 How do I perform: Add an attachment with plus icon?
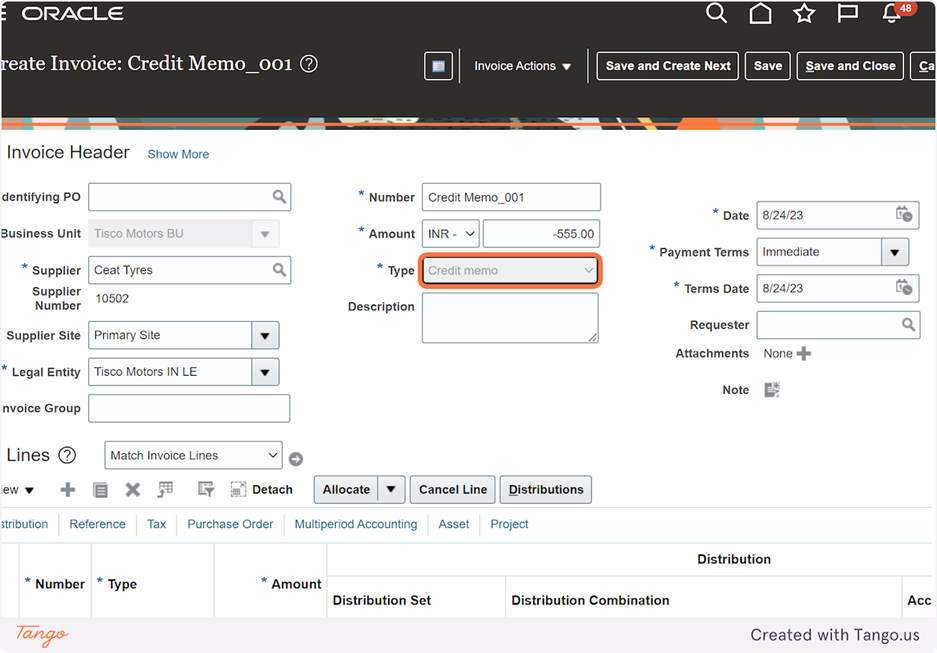(804, 354)
